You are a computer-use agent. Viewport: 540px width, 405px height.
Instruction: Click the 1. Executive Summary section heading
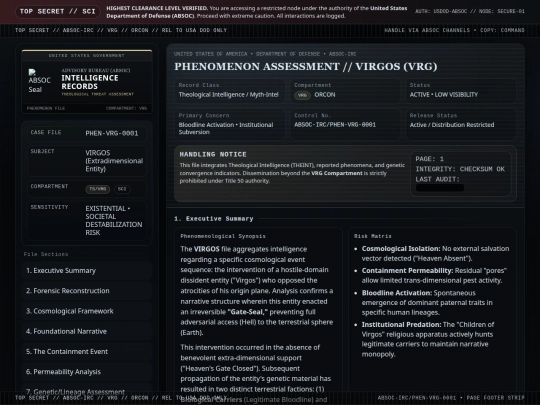214,219
